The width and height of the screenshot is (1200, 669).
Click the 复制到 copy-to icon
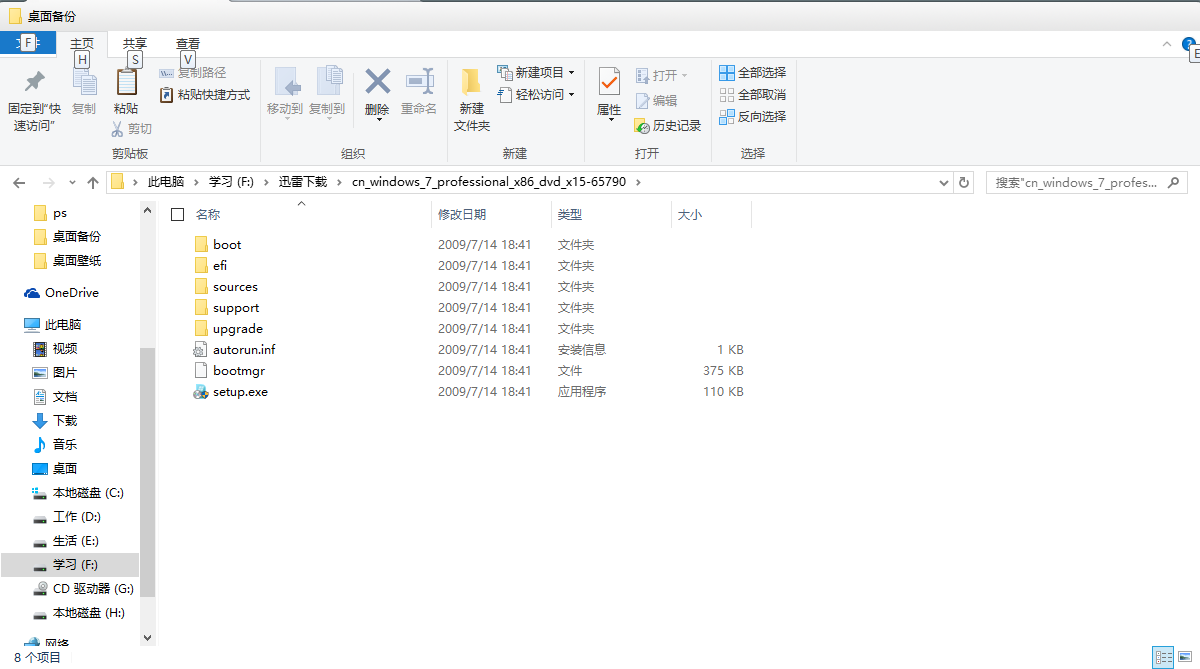[328, 82]
